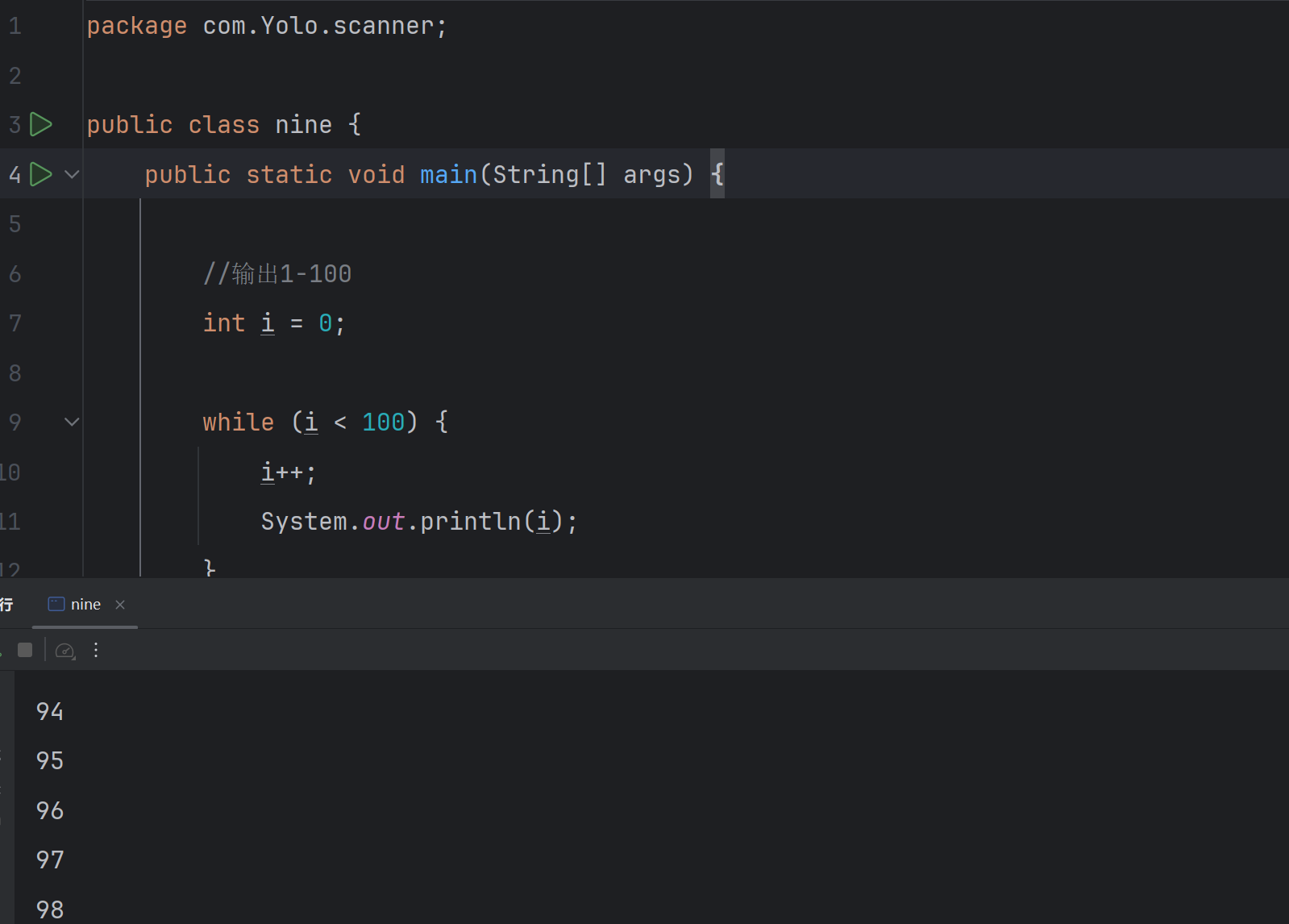Open more options in run toolbar

[x=96, y=650]
